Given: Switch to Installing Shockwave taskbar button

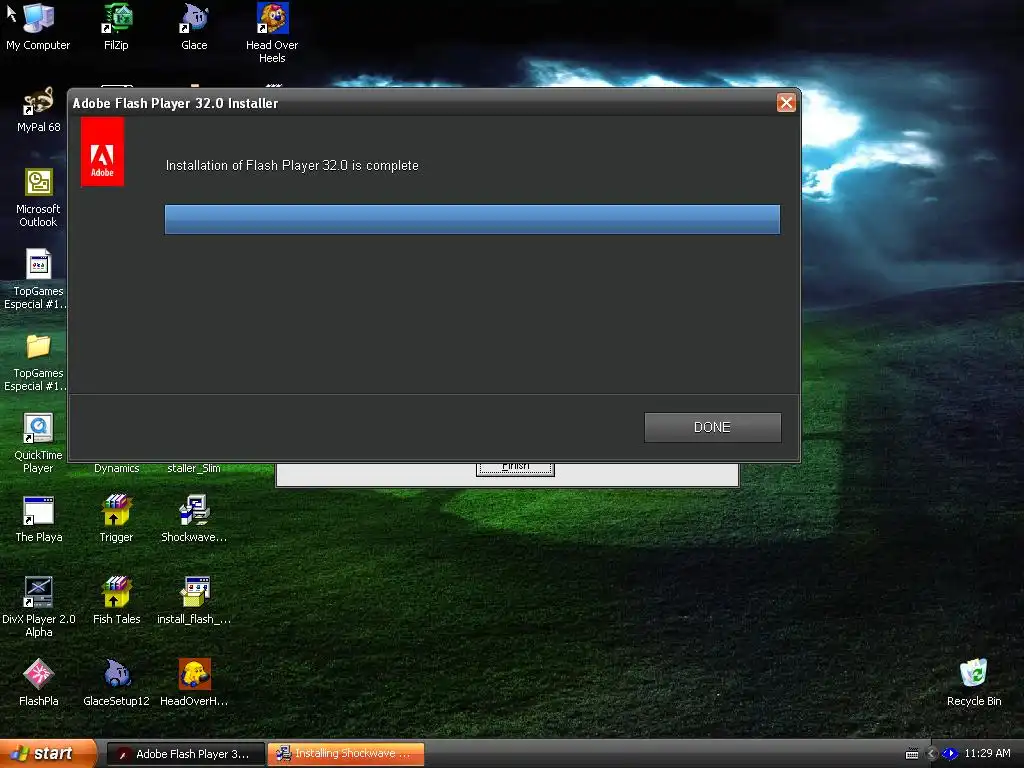Looking at the screenshot, I should click(345, 754).
